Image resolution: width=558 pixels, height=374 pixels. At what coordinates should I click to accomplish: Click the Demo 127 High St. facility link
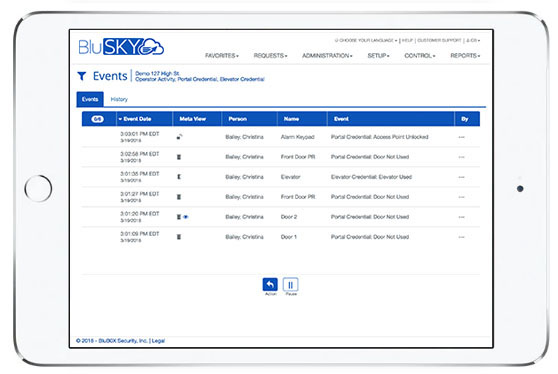pos(157,73)
